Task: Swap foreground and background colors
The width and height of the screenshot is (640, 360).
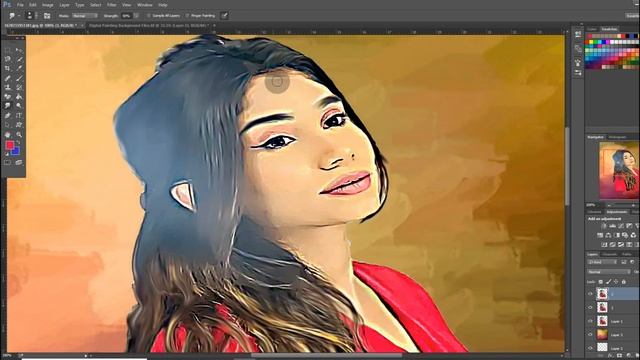Action: 18,142
